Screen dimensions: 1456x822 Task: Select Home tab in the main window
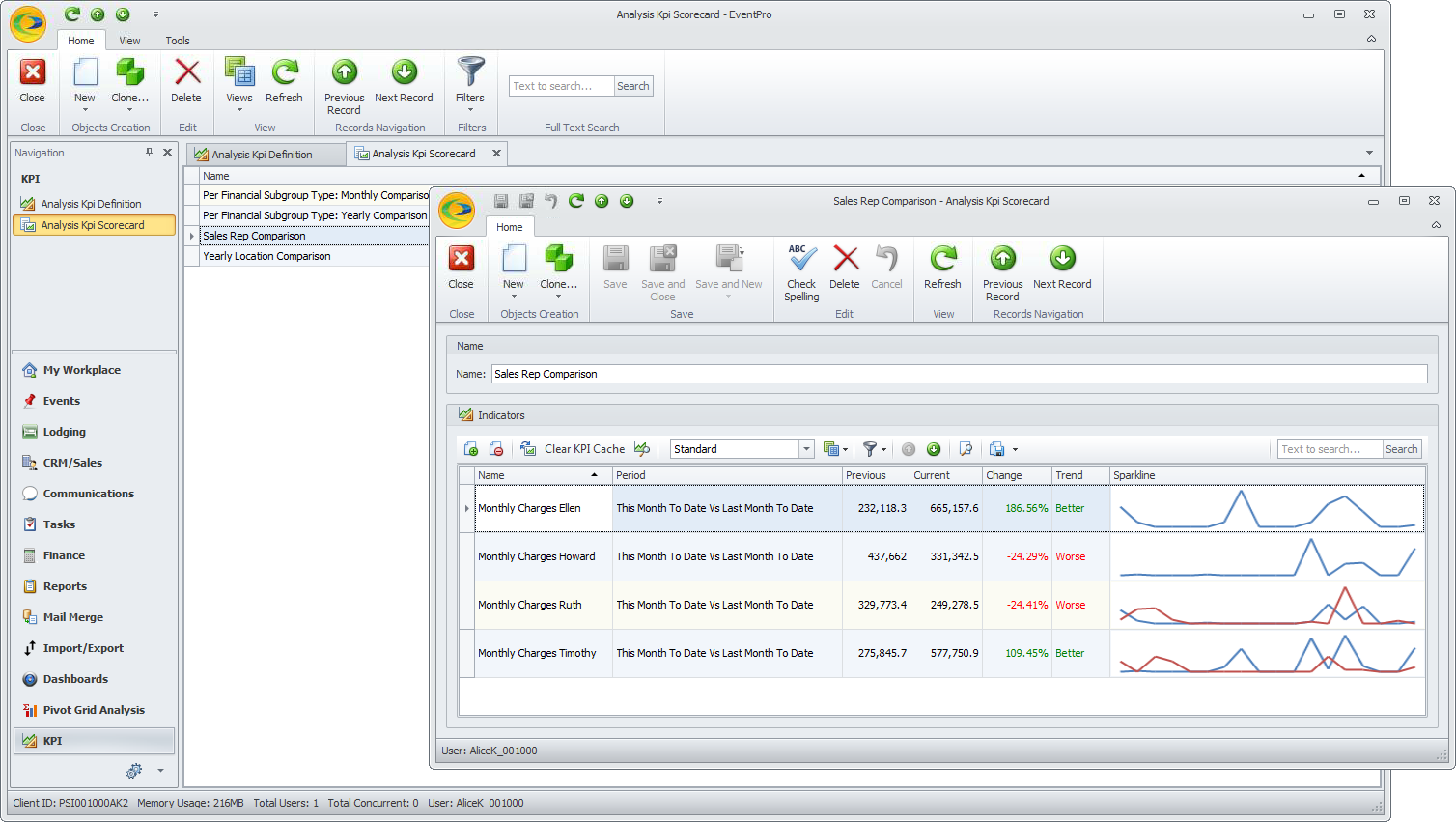click(81, 41)
